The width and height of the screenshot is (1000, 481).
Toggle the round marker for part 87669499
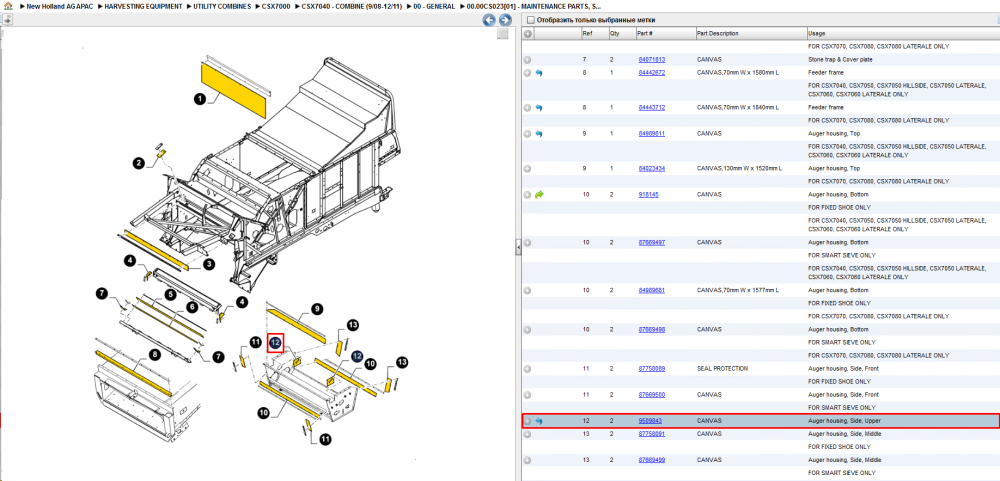point(527,460)
